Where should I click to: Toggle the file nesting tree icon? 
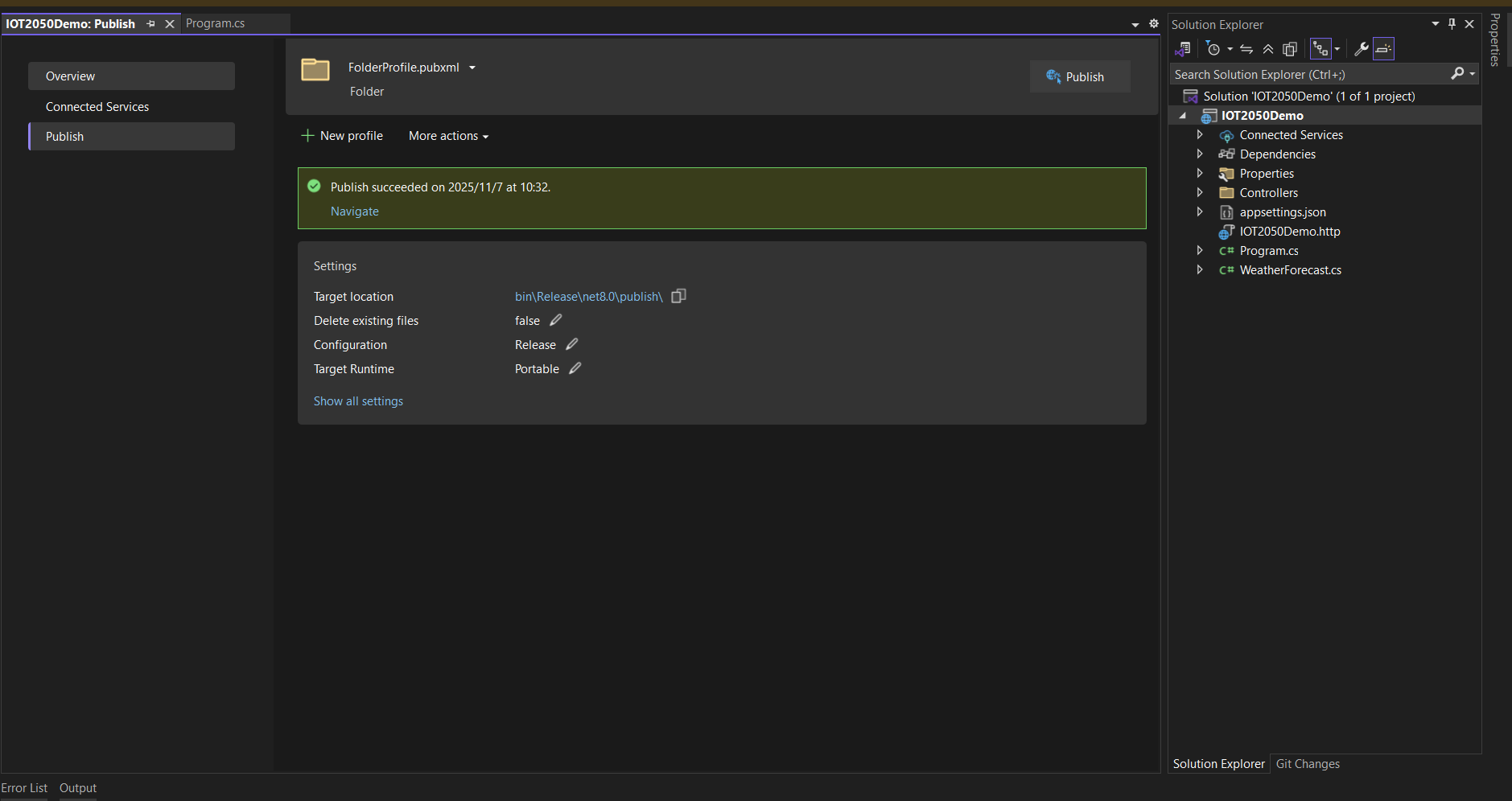[1320, 49]
